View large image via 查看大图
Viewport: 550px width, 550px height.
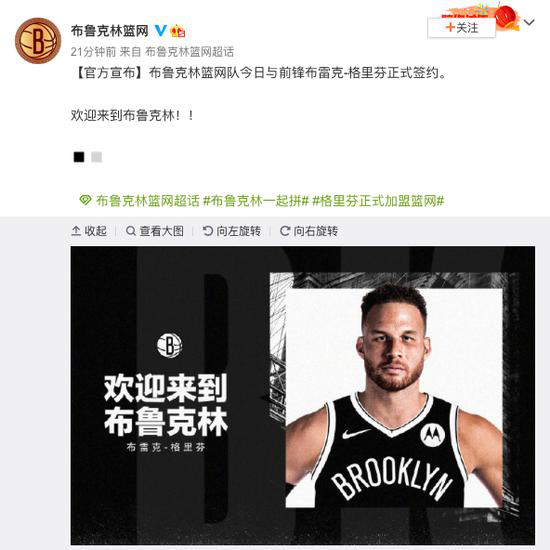[x=155, y=231]
